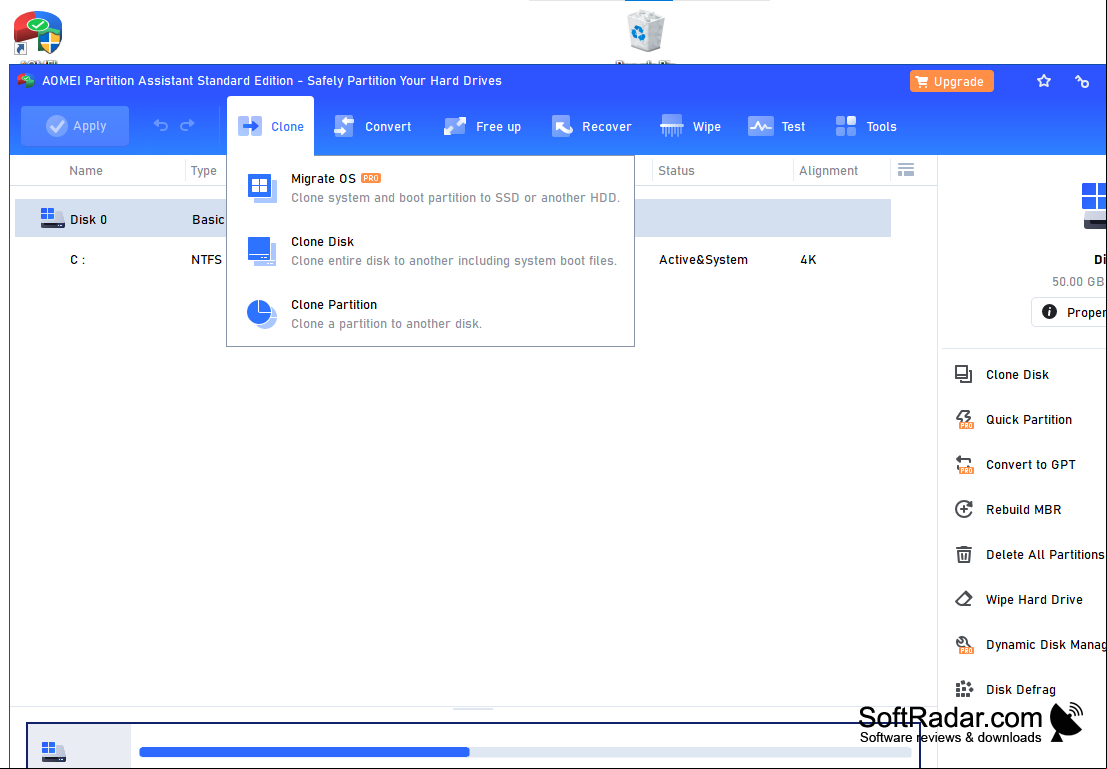This screenshot has width=1107, height=769.
Task: Select the C: partition row
Action: click(x=453, y=260)
